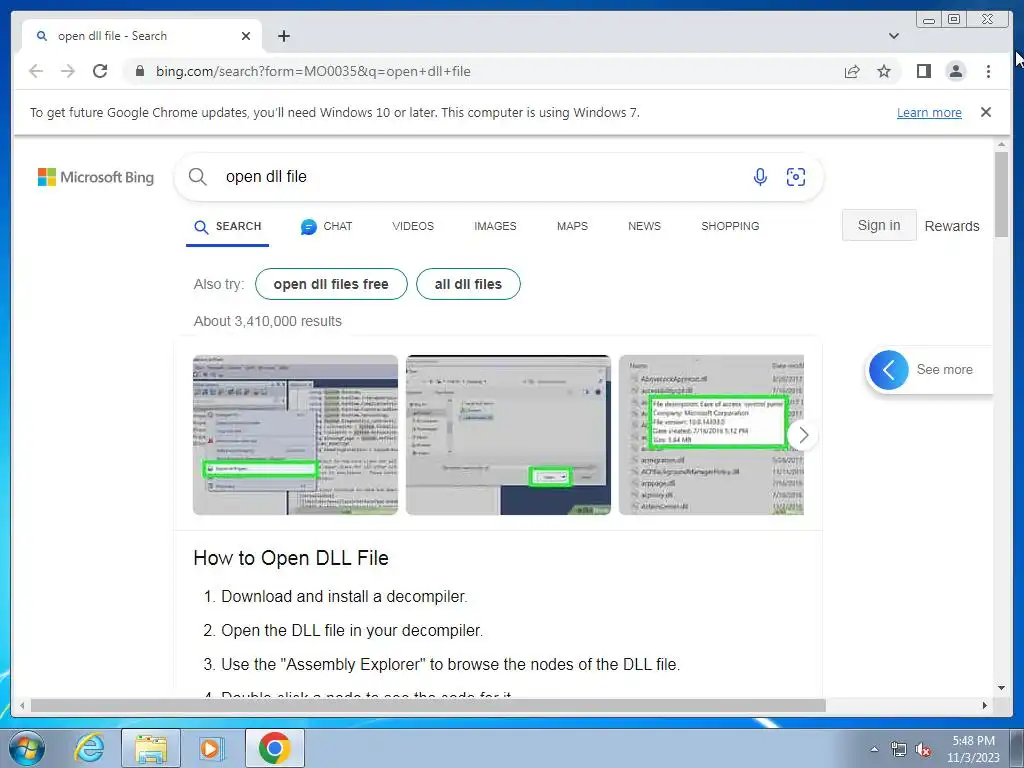Switch to the IMAGES tab
Screen dimensions: 1024x768
click(x=495, y=226)
